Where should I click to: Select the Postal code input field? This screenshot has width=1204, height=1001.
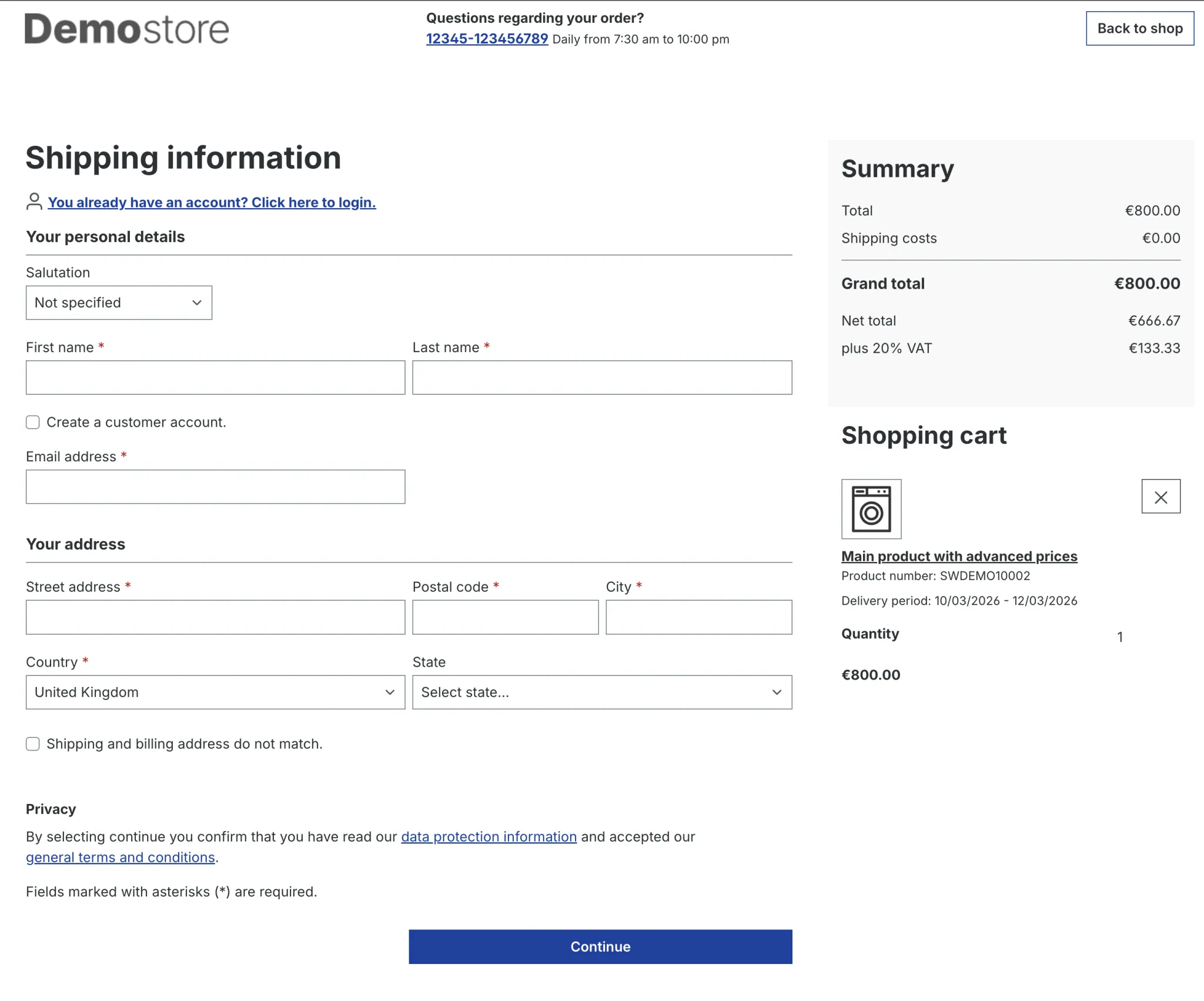click(505, 617)
